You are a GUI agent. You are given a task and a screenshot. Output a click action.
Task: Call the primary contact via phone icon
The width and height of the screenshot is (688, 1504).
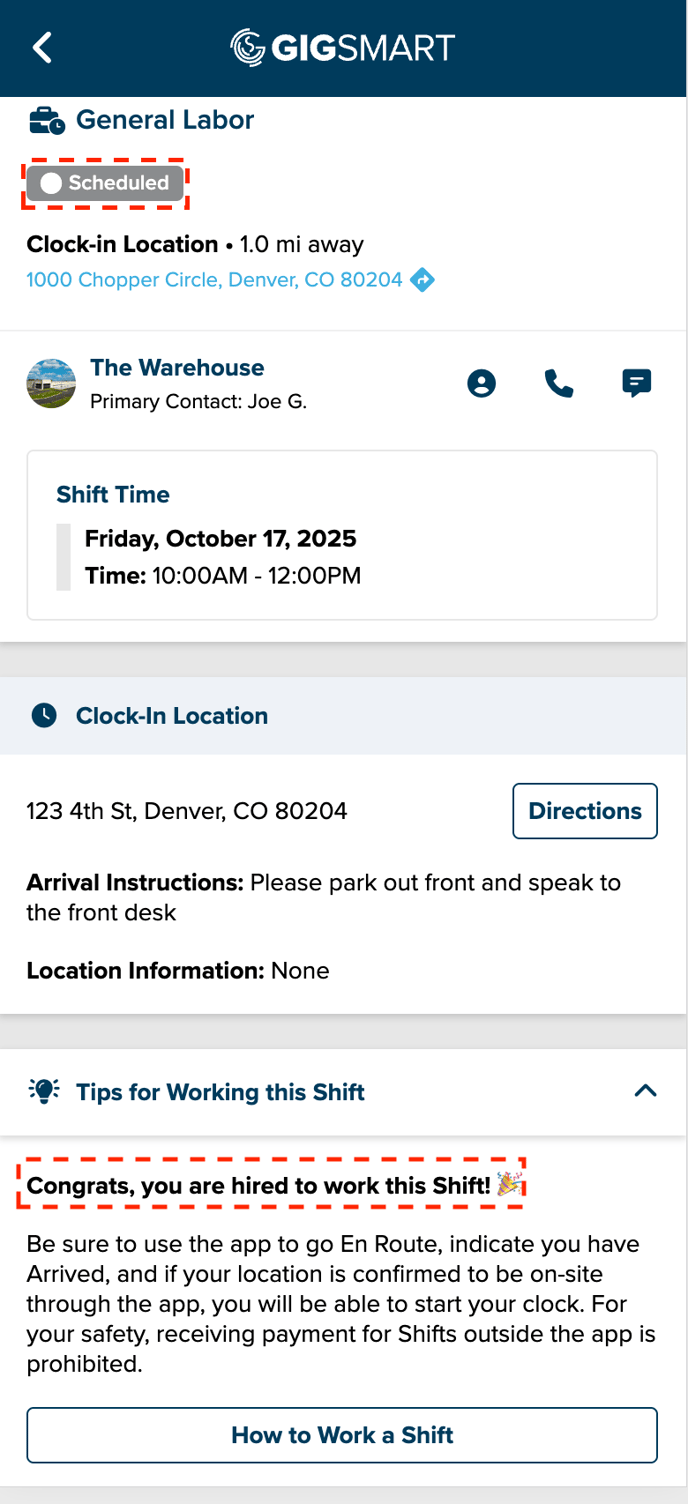pyautogui.click(x=559, y=384)
